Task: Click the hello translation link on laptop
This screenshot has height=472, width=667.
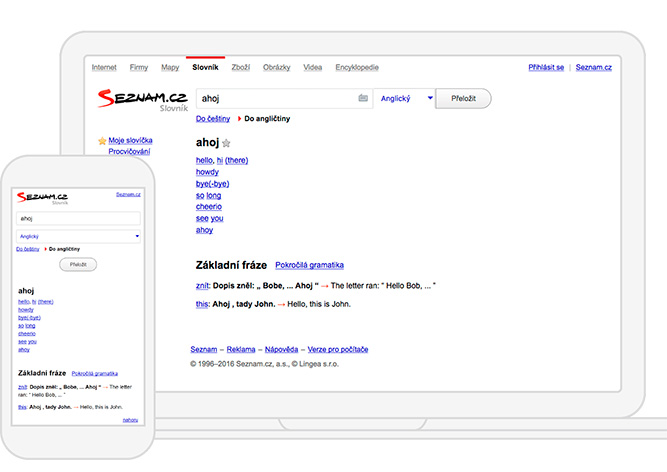Action: pos(203,160)
